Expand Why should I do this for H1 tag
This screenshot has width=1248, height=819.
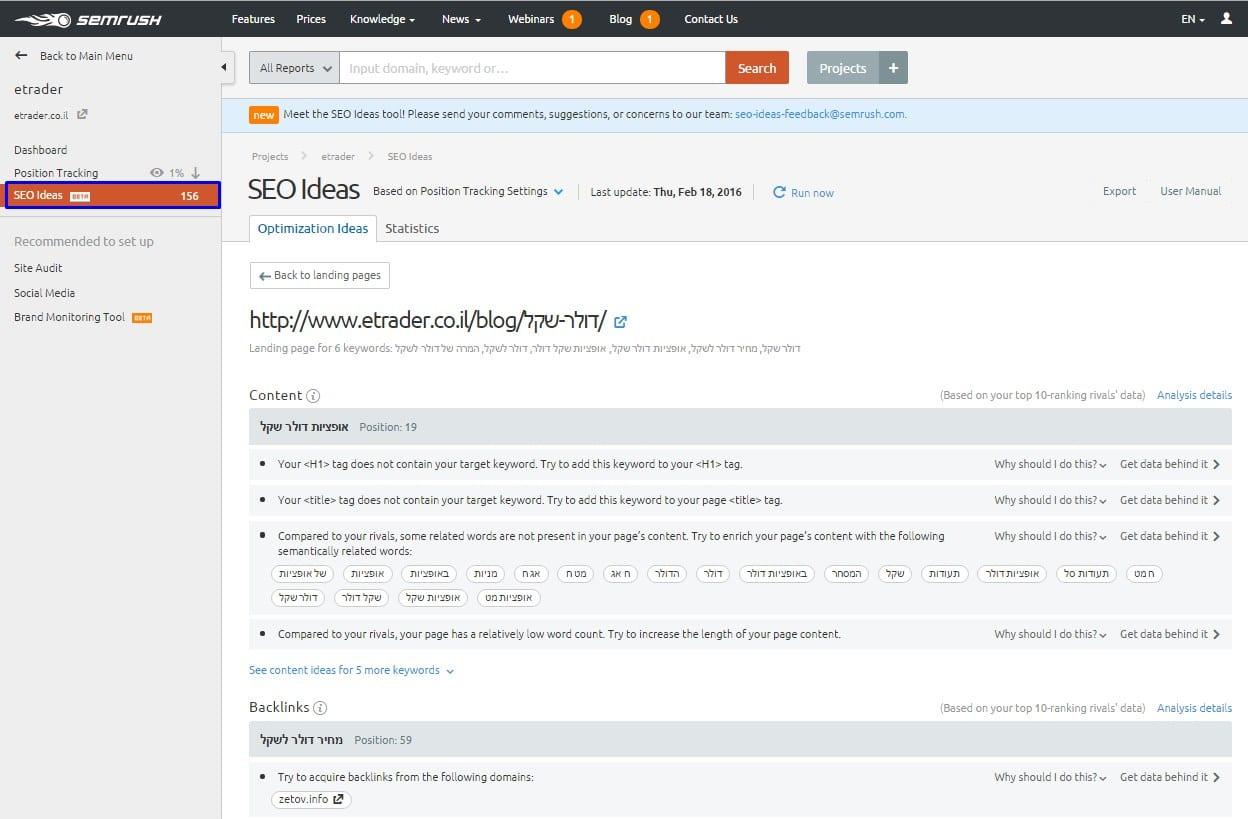[1050, 464]
